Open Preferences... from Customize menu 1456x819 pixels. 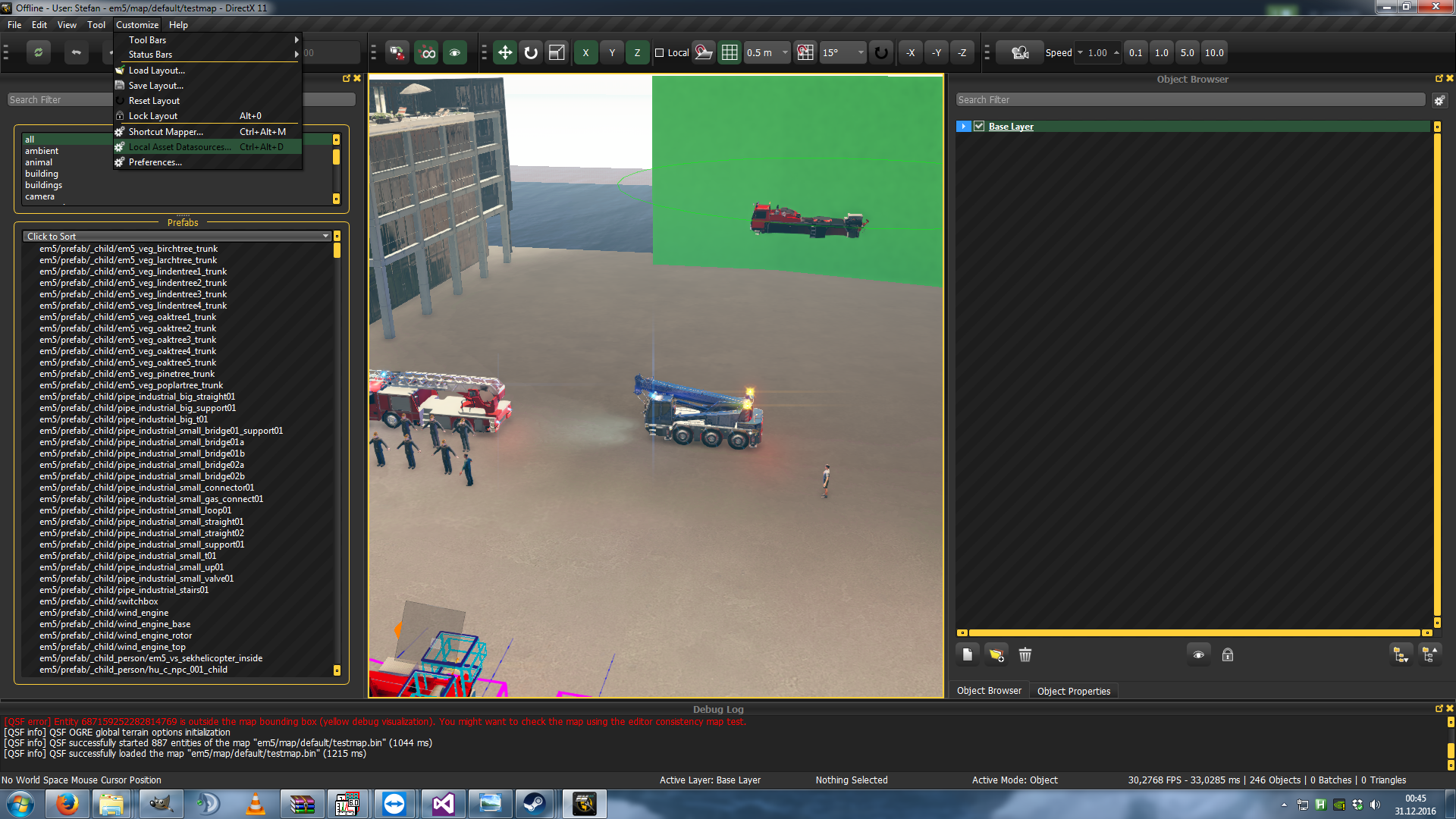pos(208,162)
